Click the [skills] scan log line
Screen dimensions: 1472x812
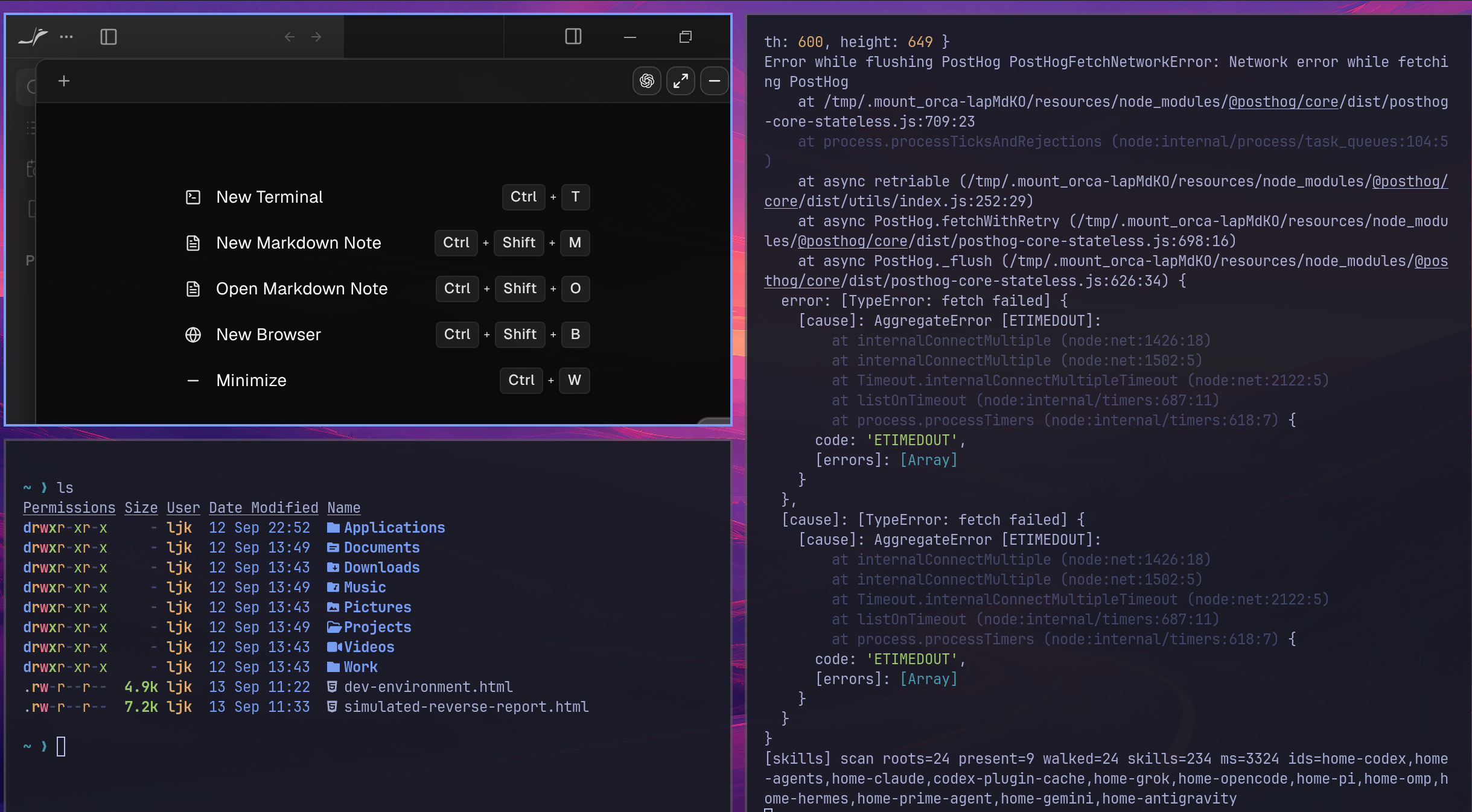click(x=1106, y=778)
